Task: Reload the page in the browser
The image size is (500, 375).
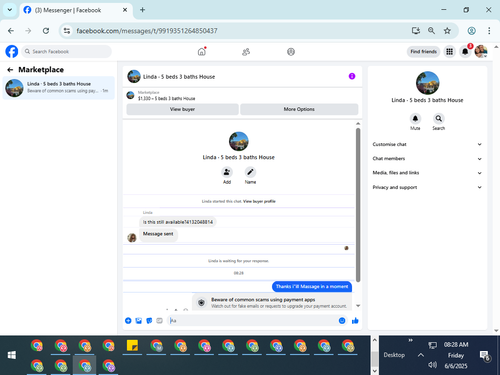Action: (46, 31)
